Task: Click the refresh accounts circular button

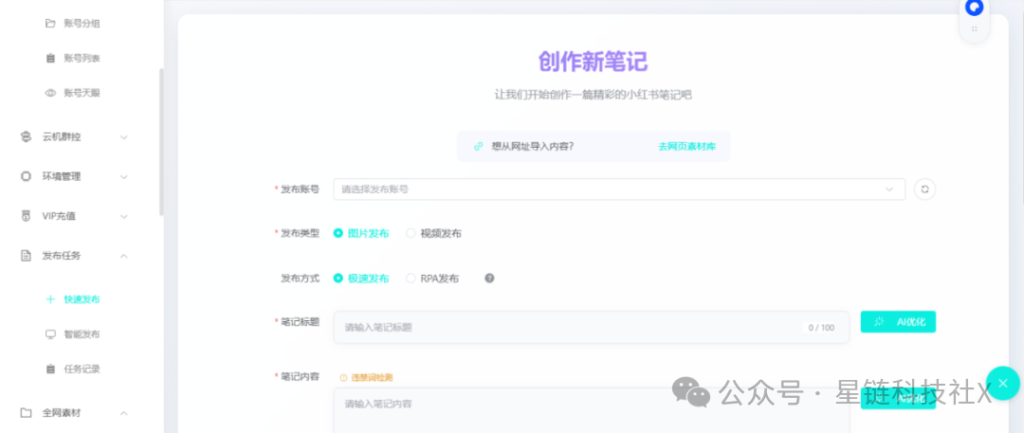Action: pyautogui.click(x=925, y=189)
